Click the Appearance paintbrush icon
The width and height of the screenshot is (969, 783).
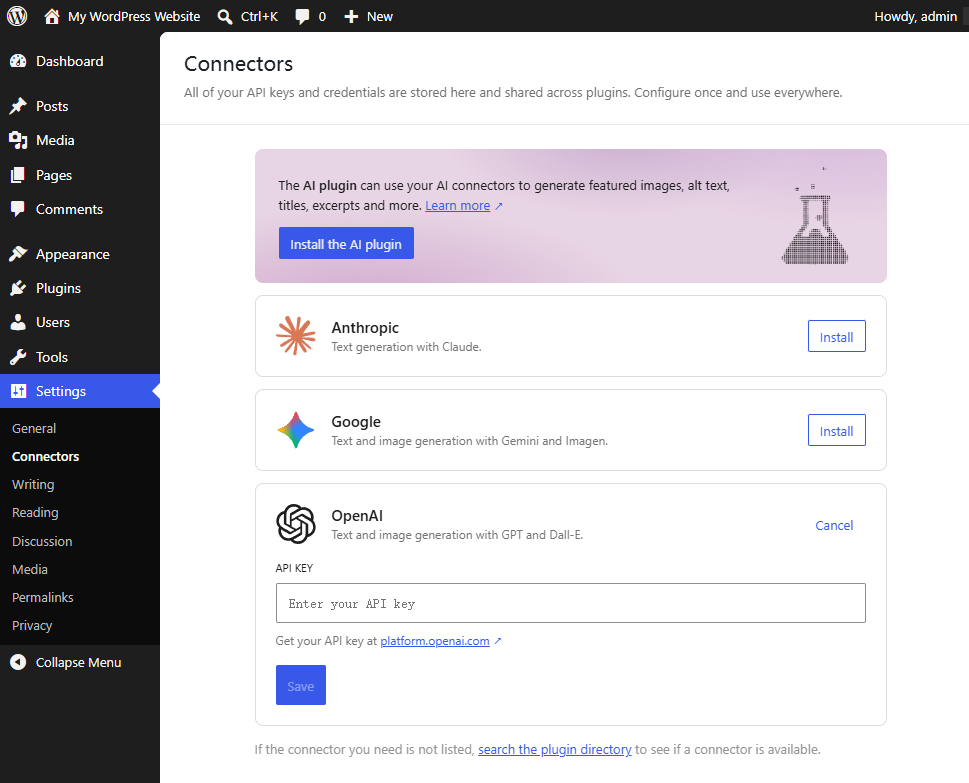point(19,254)
